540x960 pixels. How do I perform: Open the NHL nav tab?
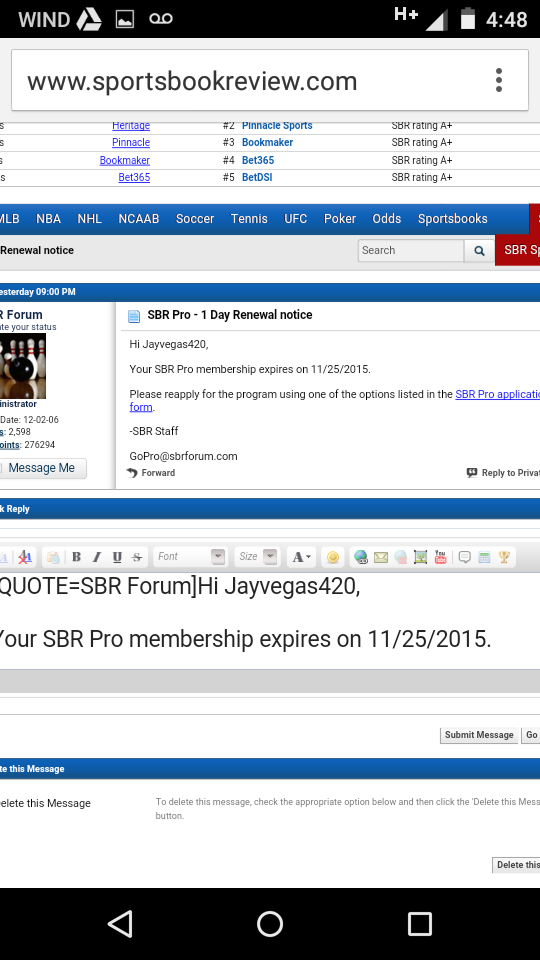tap(89, 219)
